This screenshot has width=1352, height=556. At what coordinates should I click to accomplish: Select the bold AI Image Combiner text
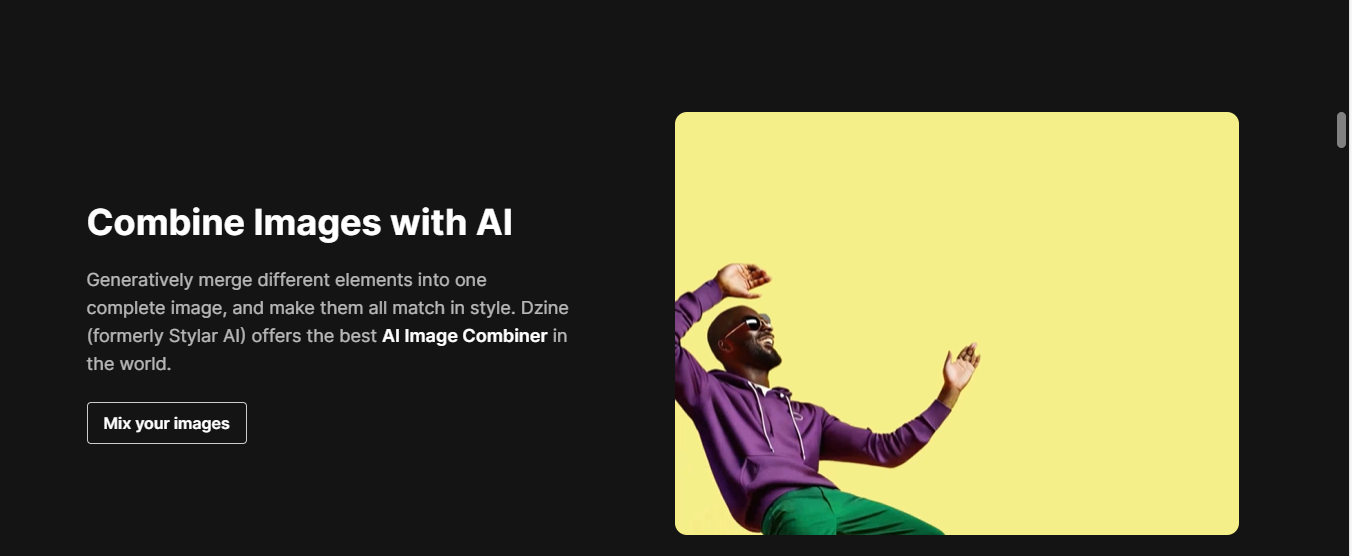click(464, 336)
